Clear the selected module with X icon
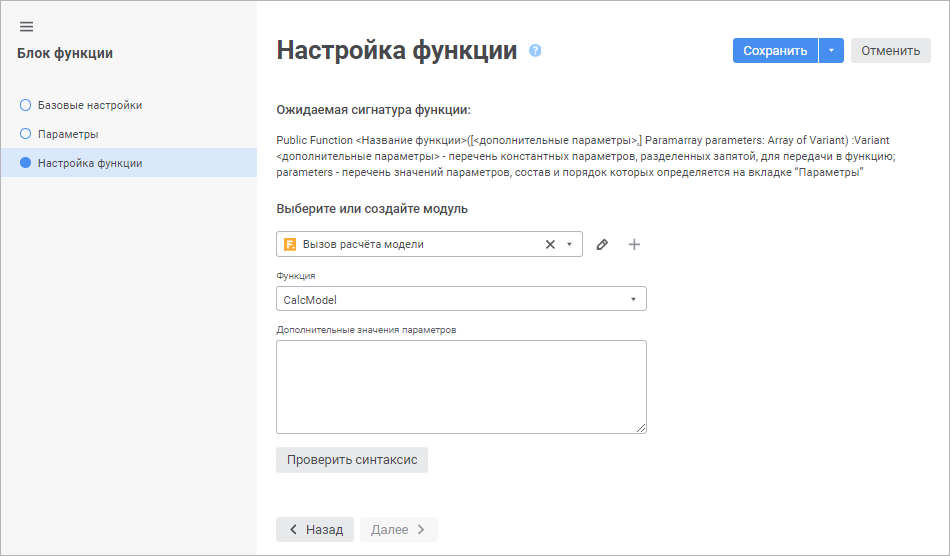 [550, 244]
